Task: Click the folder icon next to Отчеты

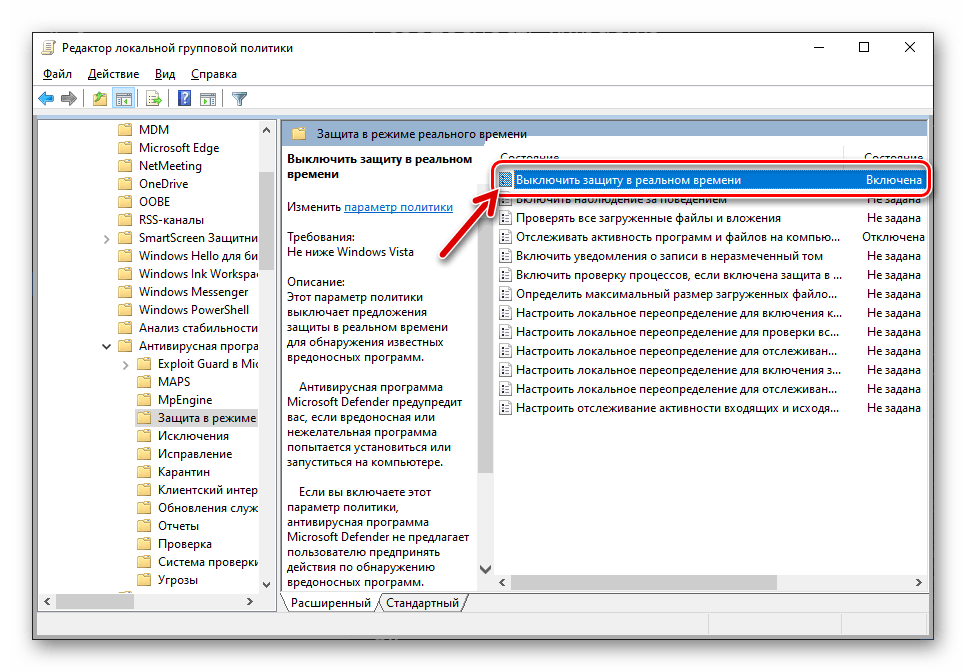Action: click(x=144, y=526)
